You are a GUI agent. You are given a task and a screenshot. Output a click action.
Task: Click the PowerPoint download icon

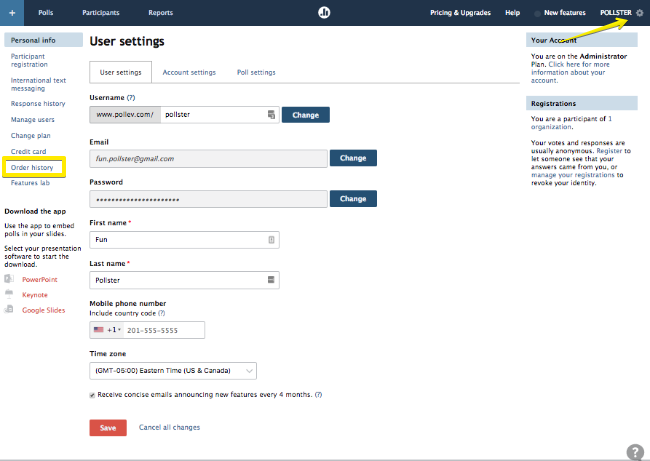click(9, 279)
